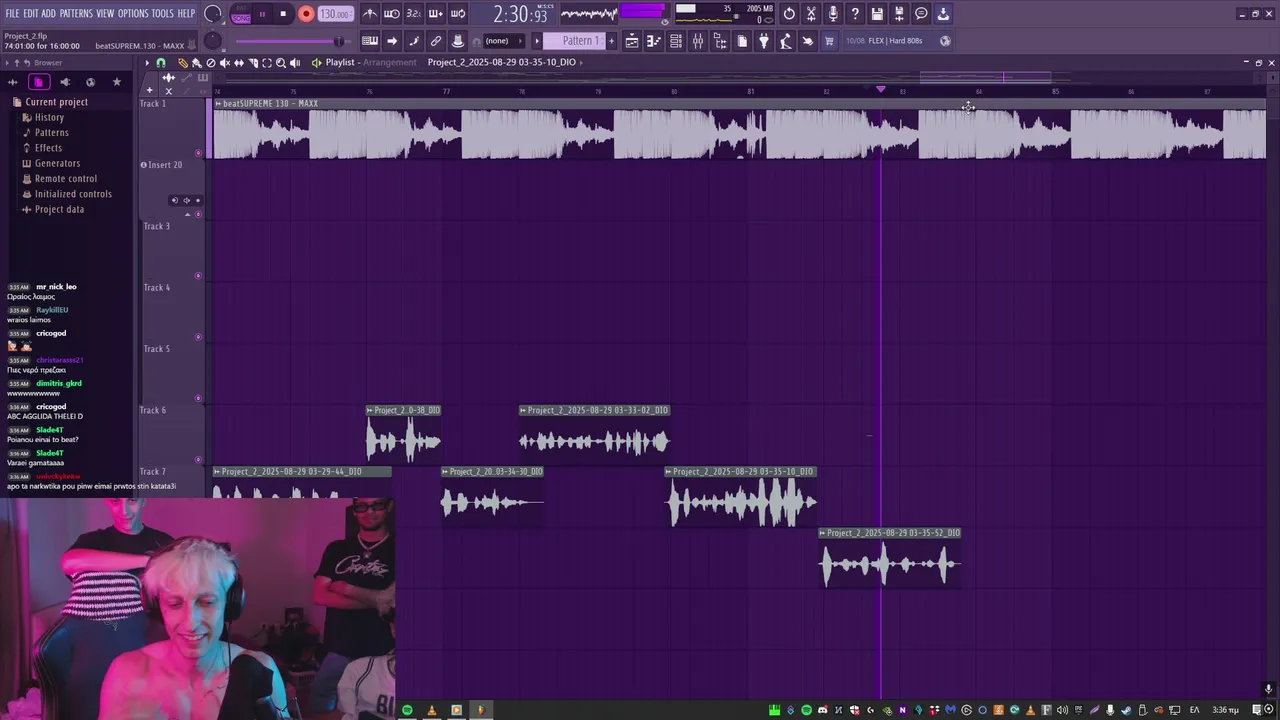Open the FILE menu
1280x720 pixels.
click(x=12, y=13)
